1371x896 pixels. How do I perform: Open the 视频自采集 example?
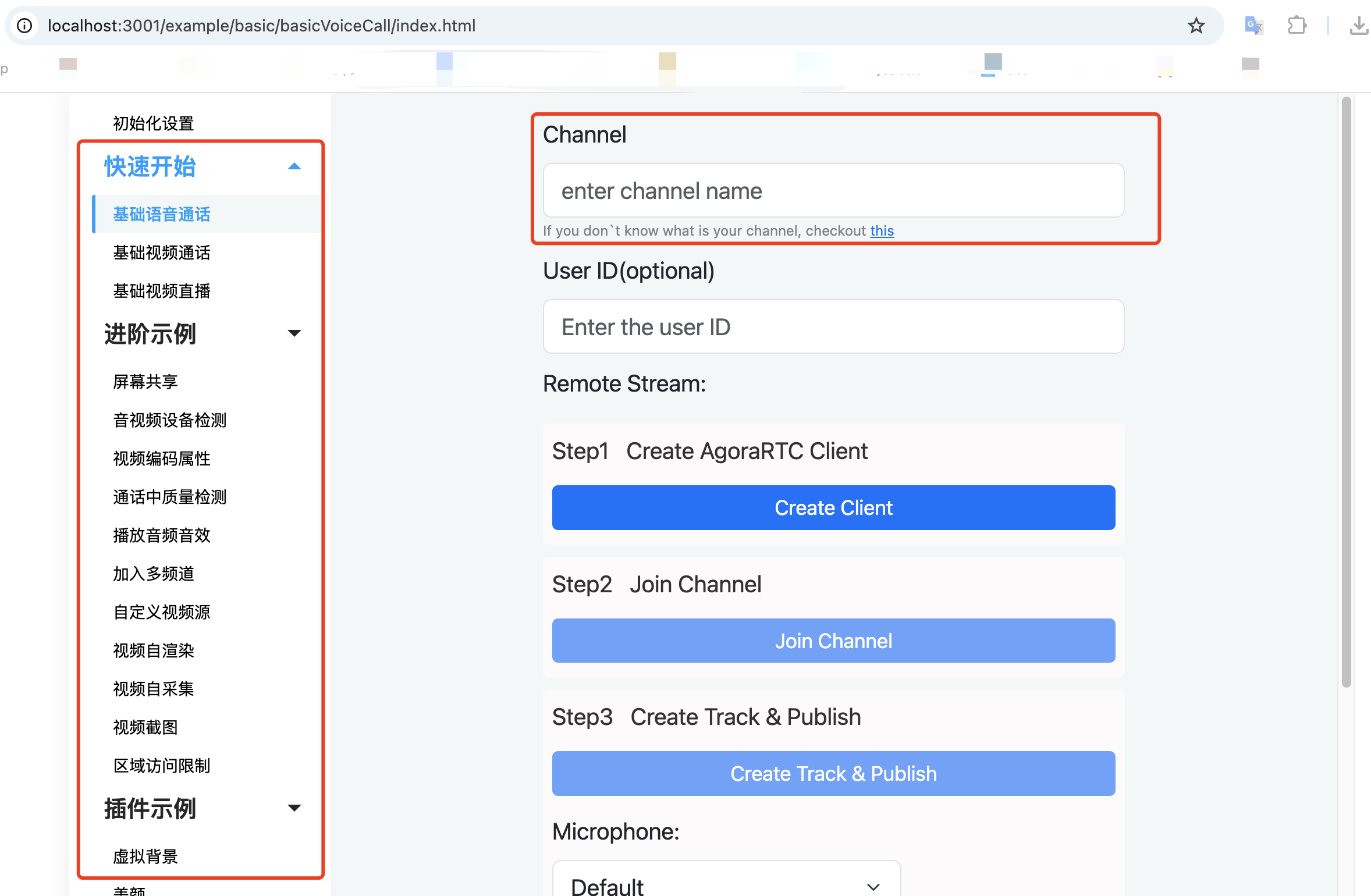coord(154,689)
